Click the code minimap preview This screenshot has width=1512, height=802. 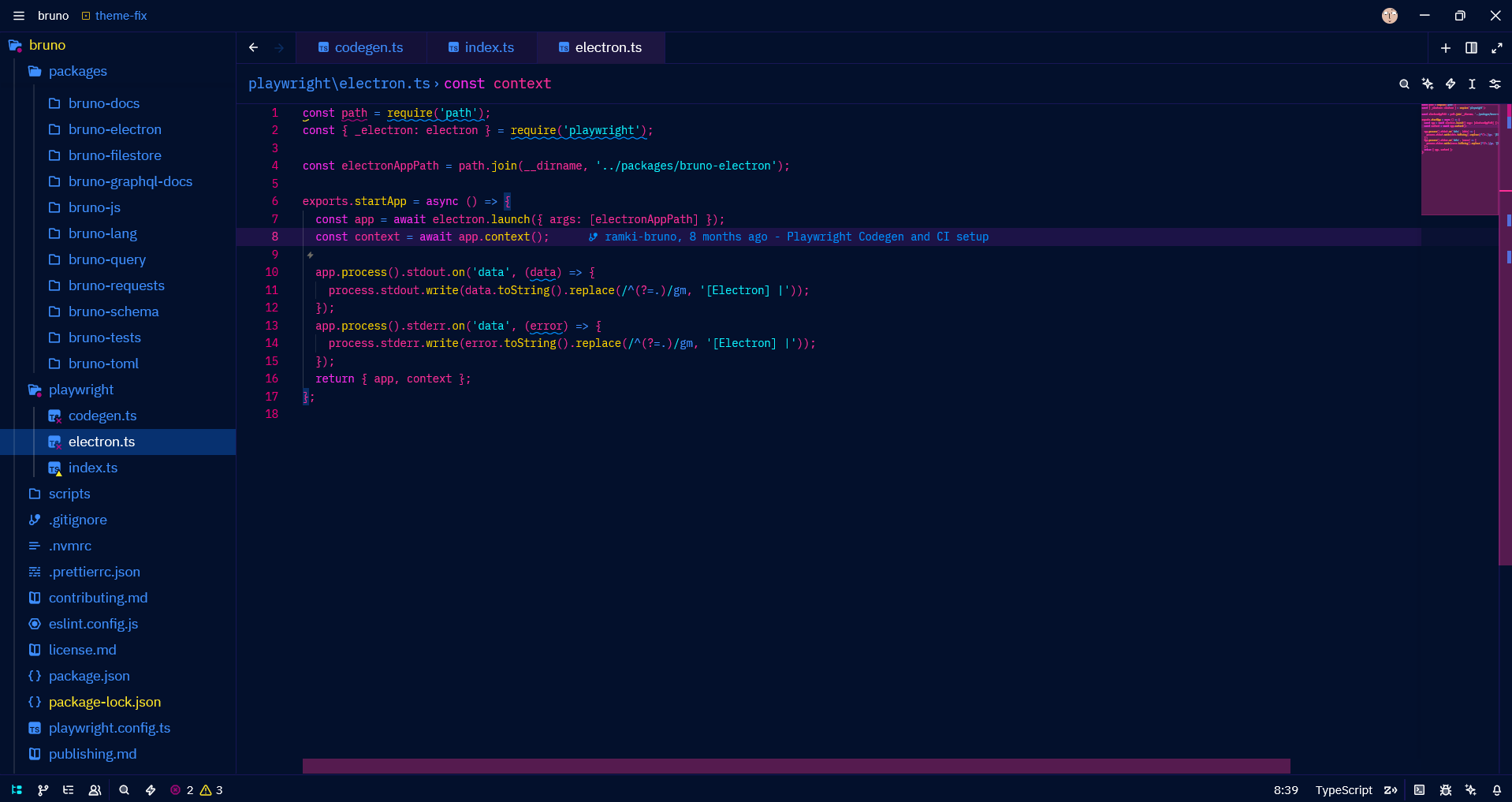click(x=1459, y=159)
